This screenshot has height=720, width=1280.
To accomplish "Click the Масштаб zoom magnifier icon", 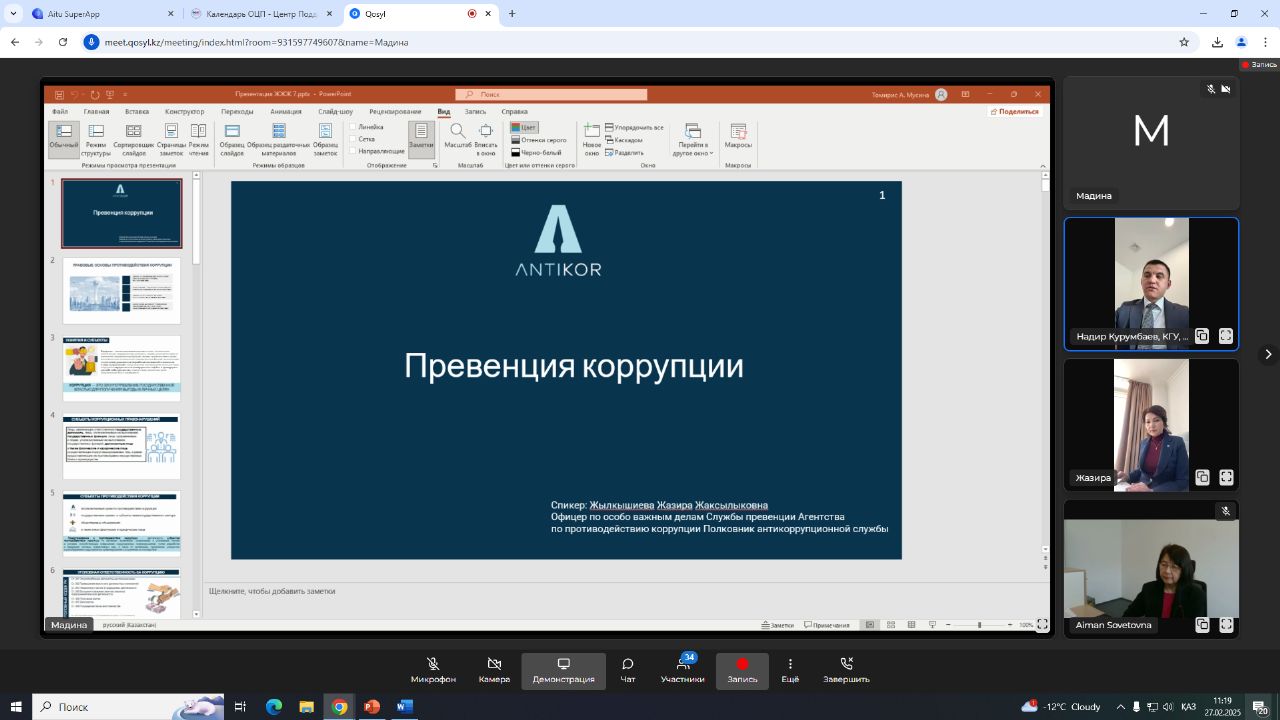I will point(457,131).
